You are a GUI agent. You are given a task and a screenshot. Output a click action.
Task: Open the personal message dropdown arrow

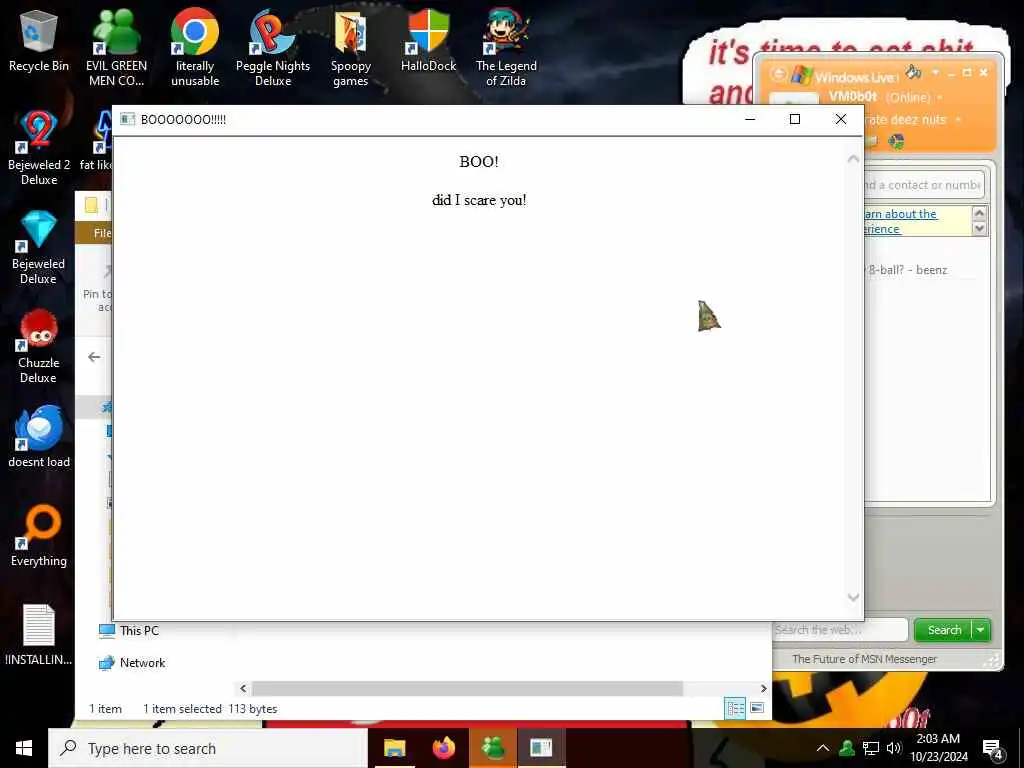click(958, 120)
